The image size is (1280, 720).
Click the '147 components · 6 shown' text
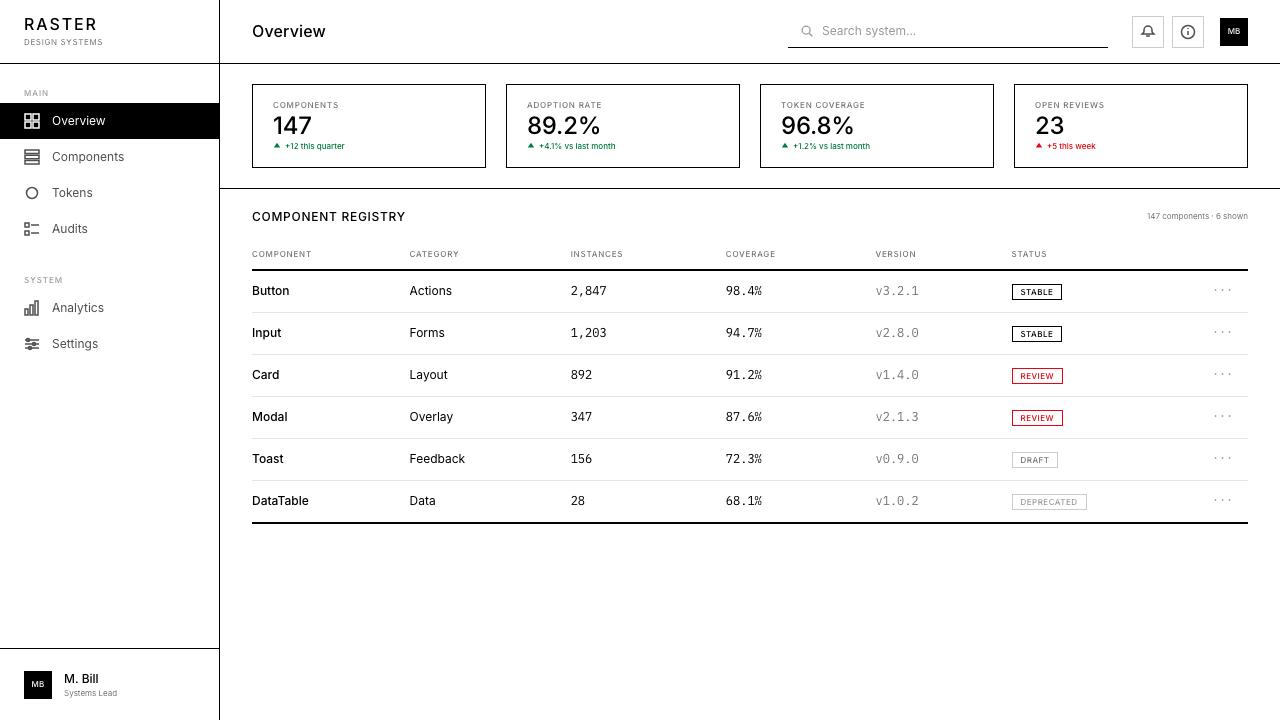click(x=1197, y=216)
